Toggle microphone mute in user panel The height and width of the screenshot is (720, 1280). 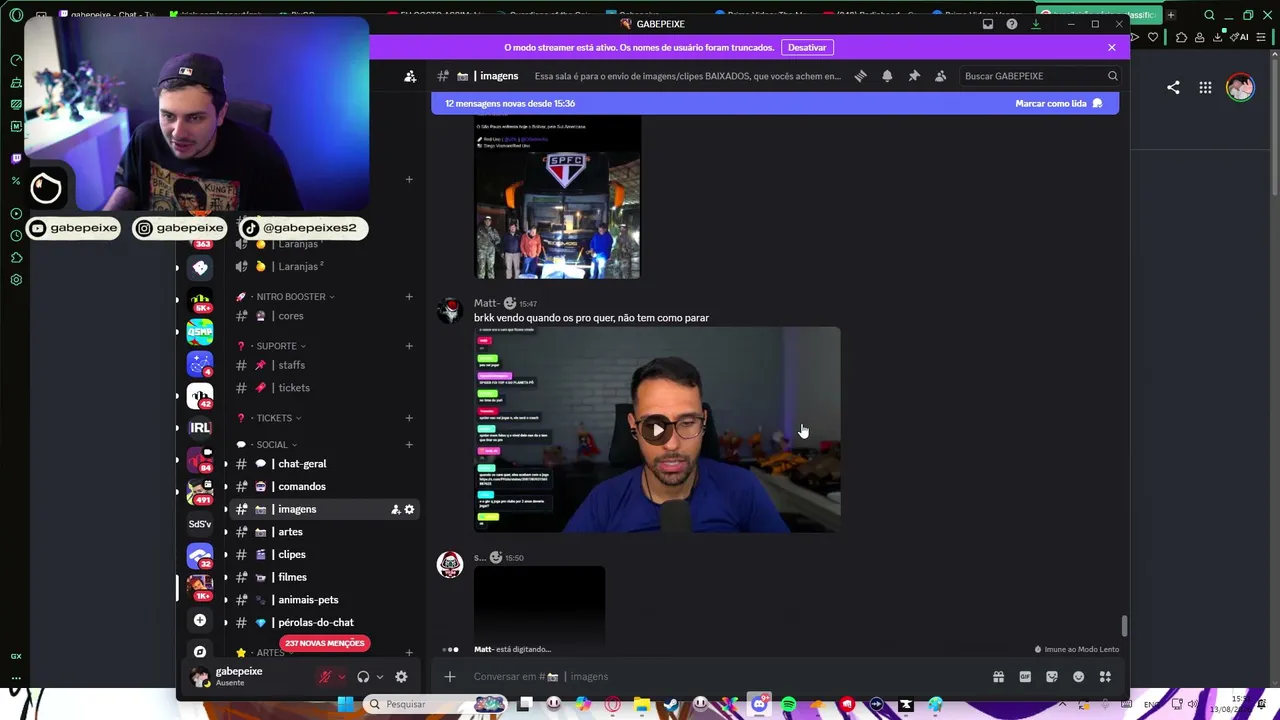325,677
